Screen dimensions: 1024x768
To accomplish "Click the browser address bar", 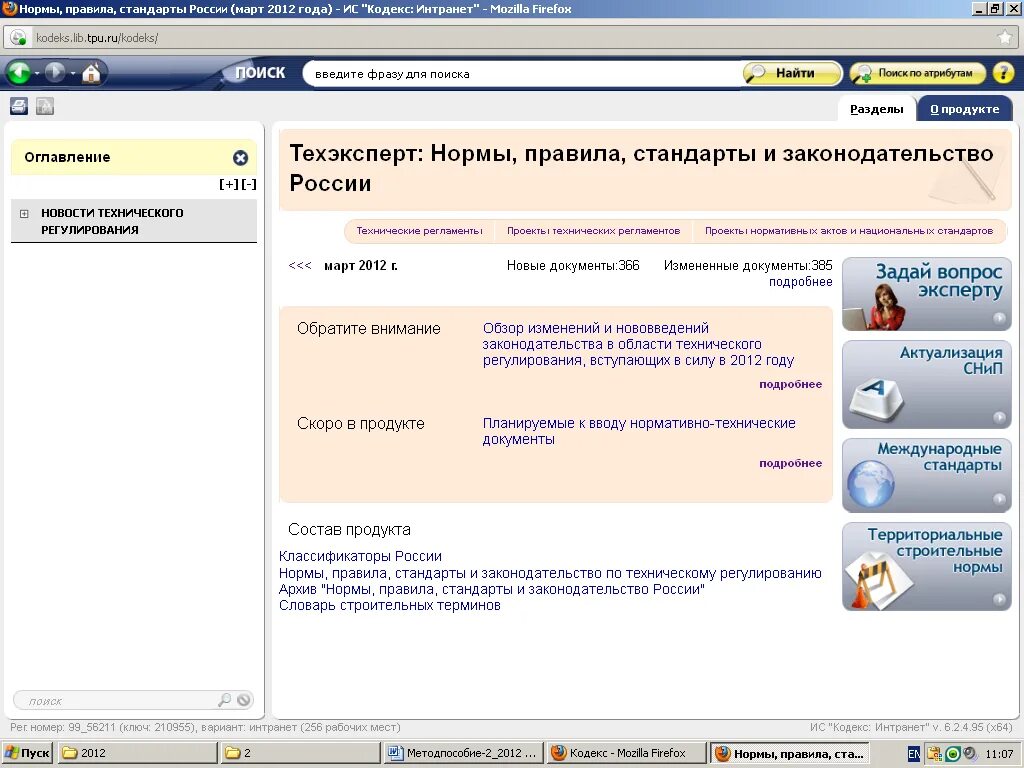I will tap(509, 38).
